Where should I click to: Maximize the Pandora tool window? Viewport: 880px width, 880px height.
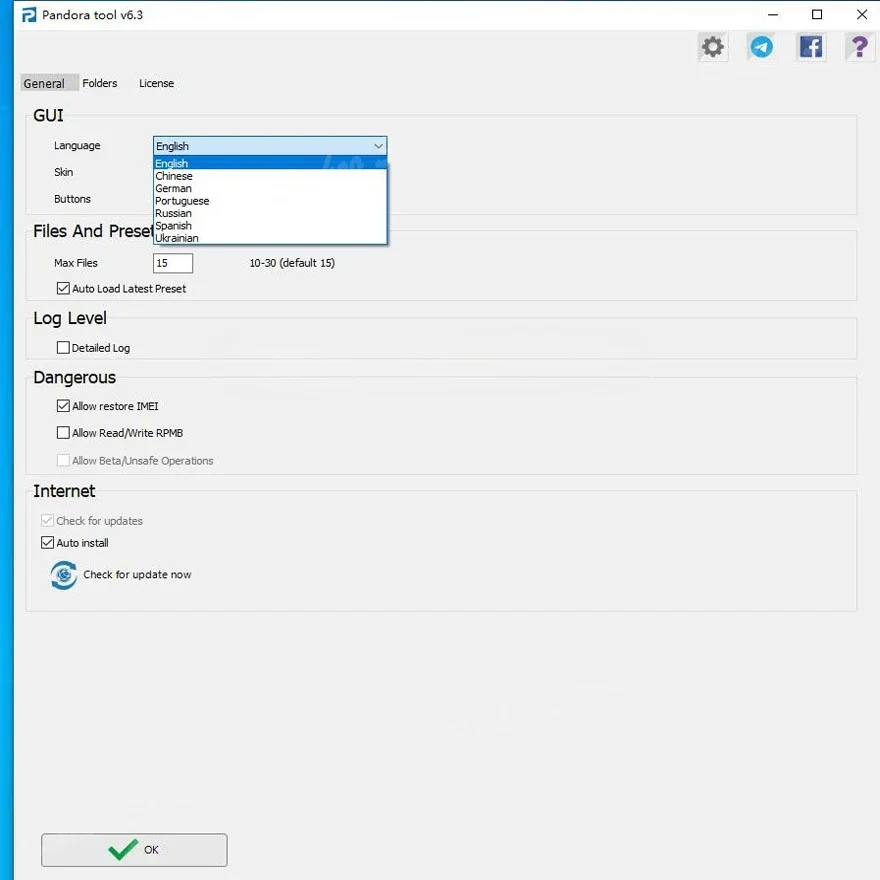point(817,15)
